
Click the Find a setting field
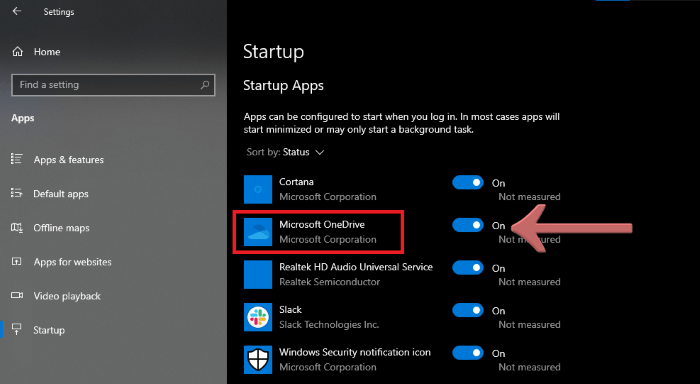(113, 85)
